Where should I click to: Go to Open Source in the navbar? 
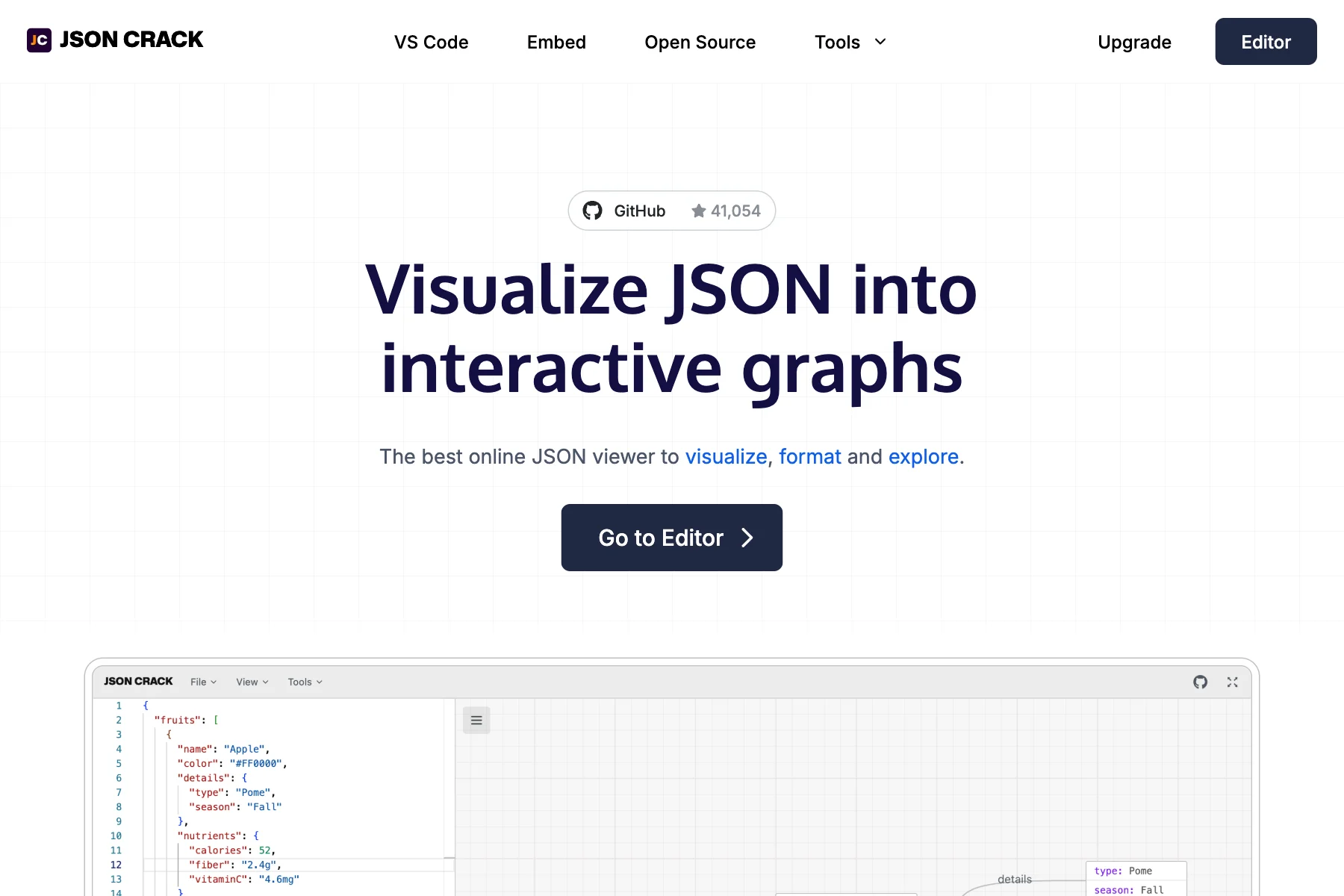coord(700,43)
